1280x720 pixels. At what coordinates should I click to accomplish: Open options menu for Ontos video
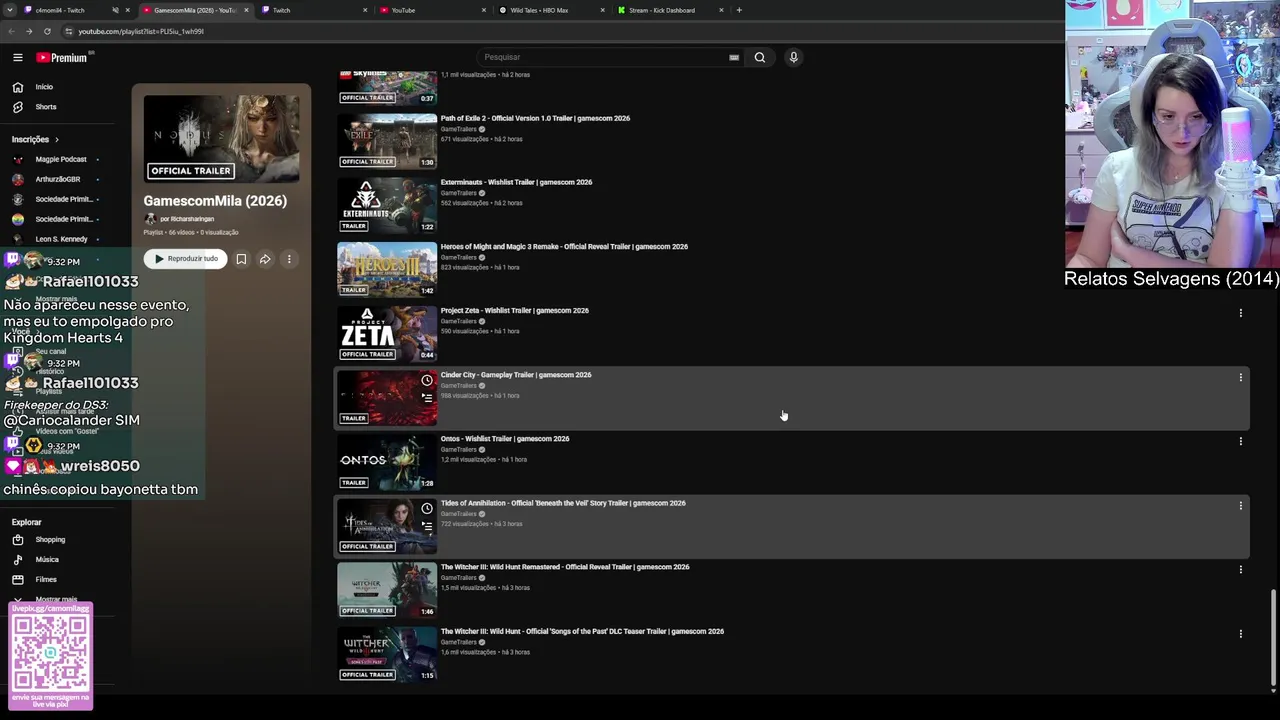[x=1241, y=441]
